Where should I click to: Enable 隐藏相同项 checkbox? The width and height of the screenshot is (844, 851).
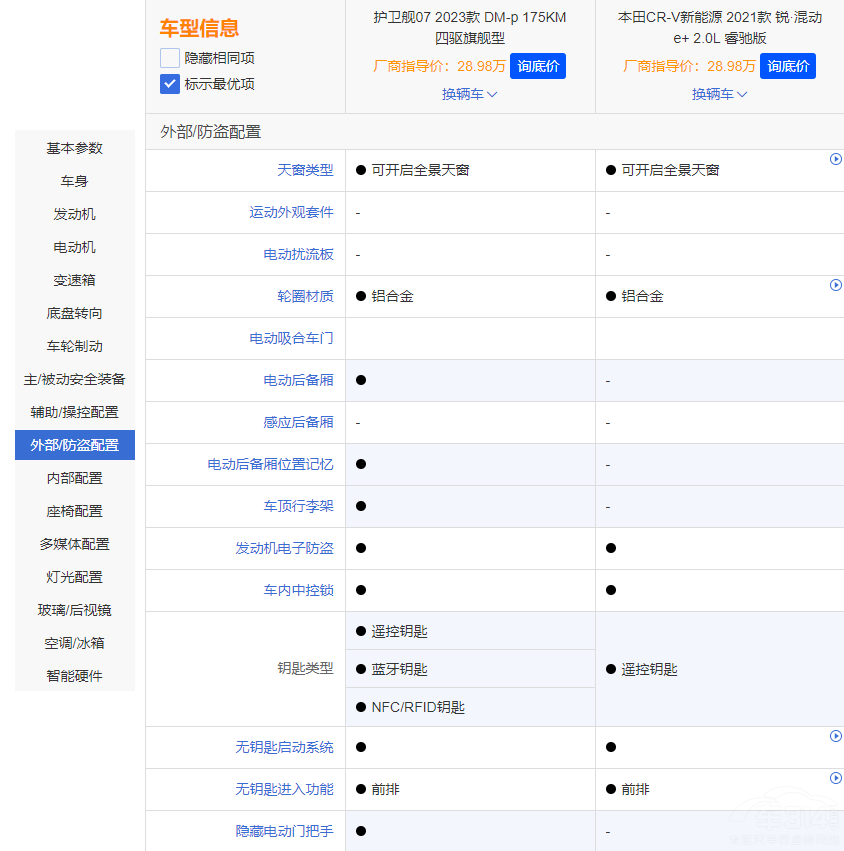coord(170,58)
